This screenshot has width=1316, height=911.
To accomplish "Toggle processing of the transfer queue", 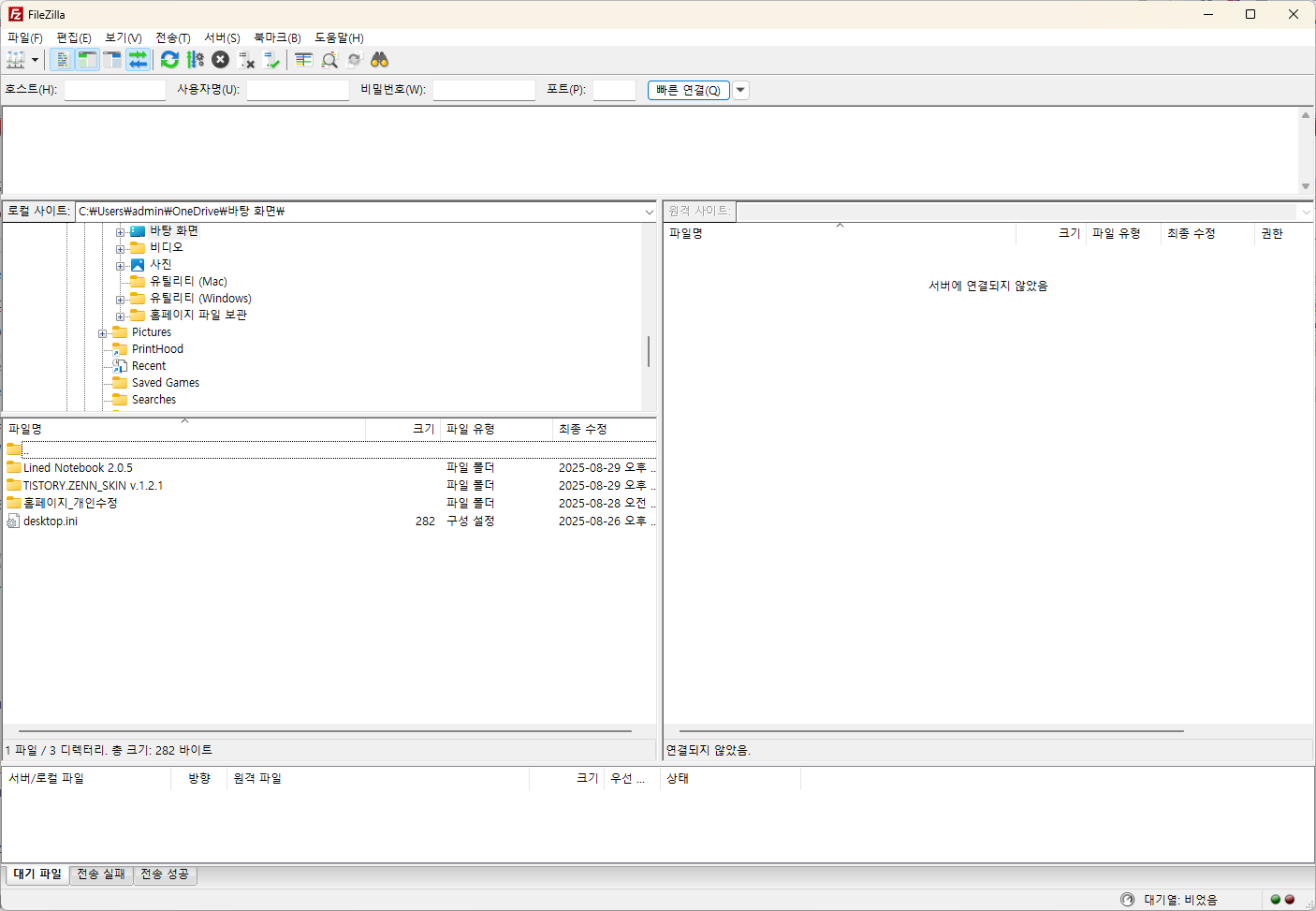I will (x=195, y=60).
